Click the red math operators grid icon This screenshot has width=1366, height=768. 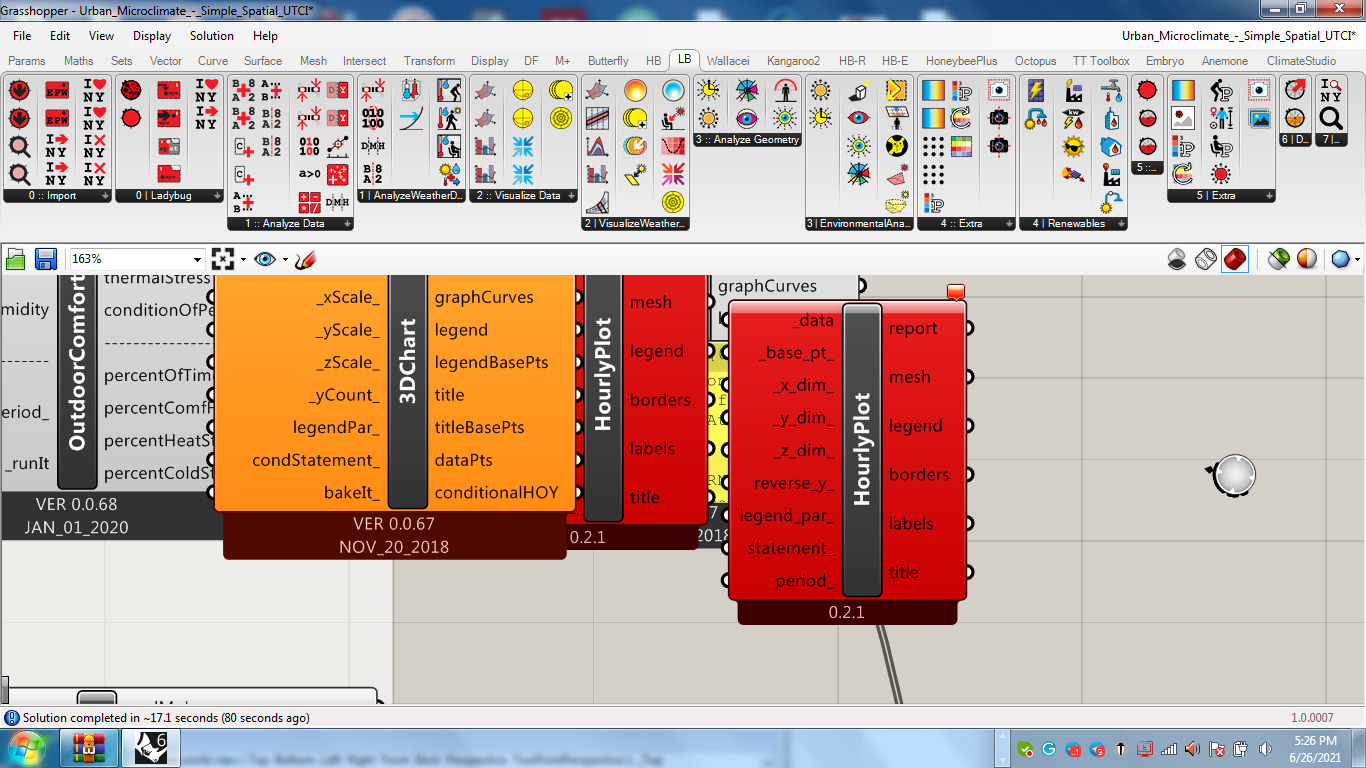pos(310,202)
